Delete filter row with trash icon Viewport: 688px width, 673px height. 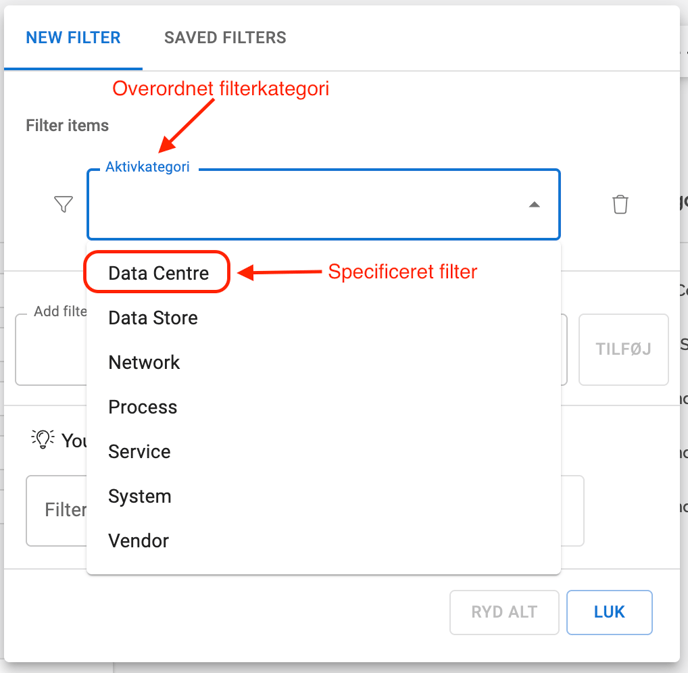click(x=620, y=205)
